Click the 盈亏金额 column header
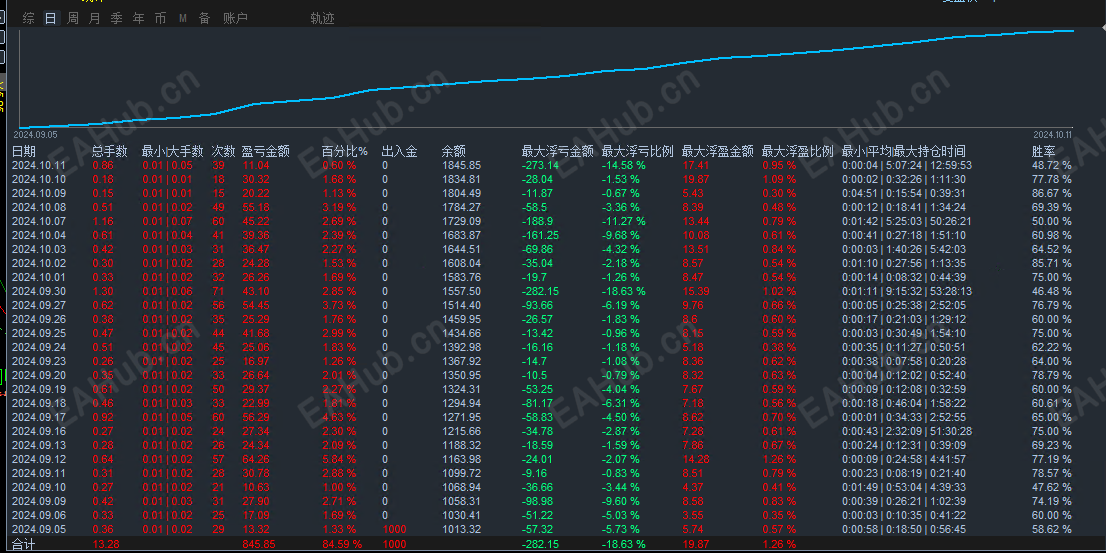This screenshot has width=1106, height=553. 265,151
